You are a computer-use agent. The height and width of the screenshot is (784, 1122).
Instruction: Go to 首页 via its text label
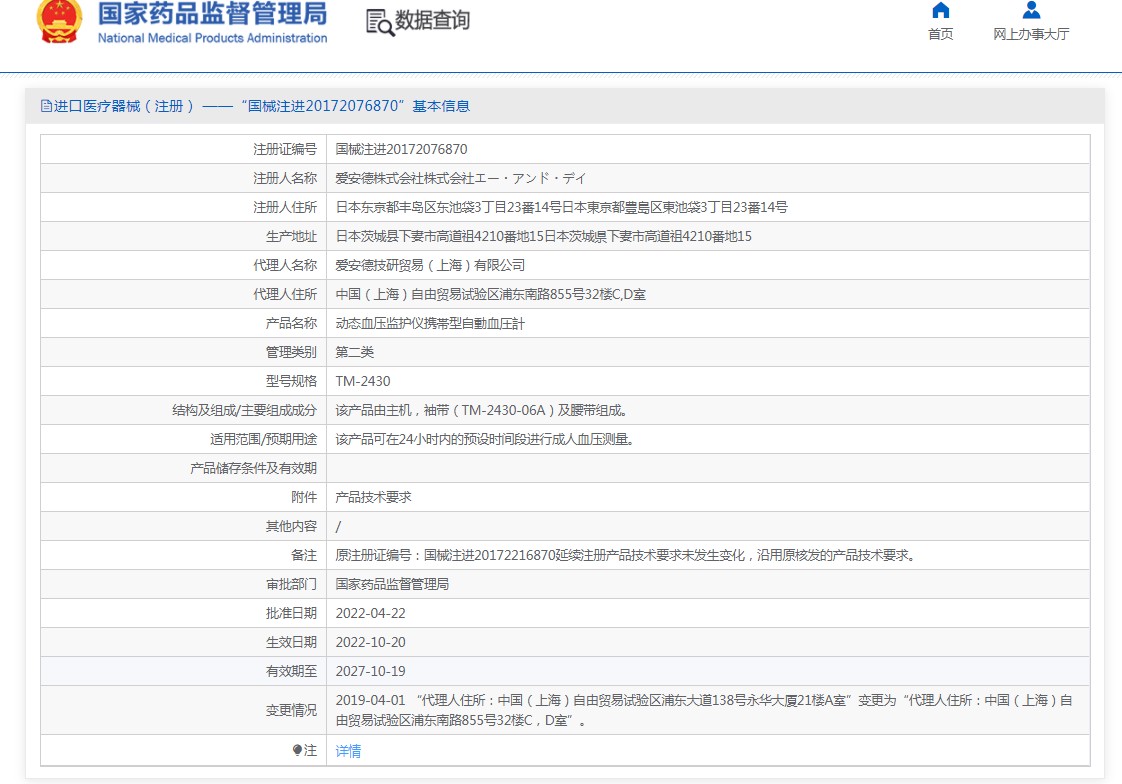[940, 34]
